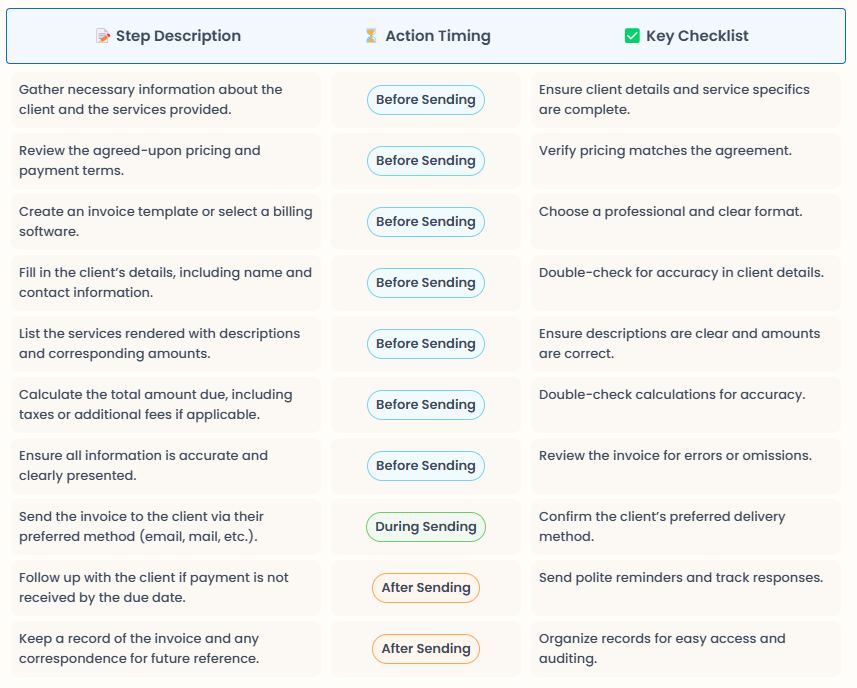Click the green During Sending badge

(426, 527)
